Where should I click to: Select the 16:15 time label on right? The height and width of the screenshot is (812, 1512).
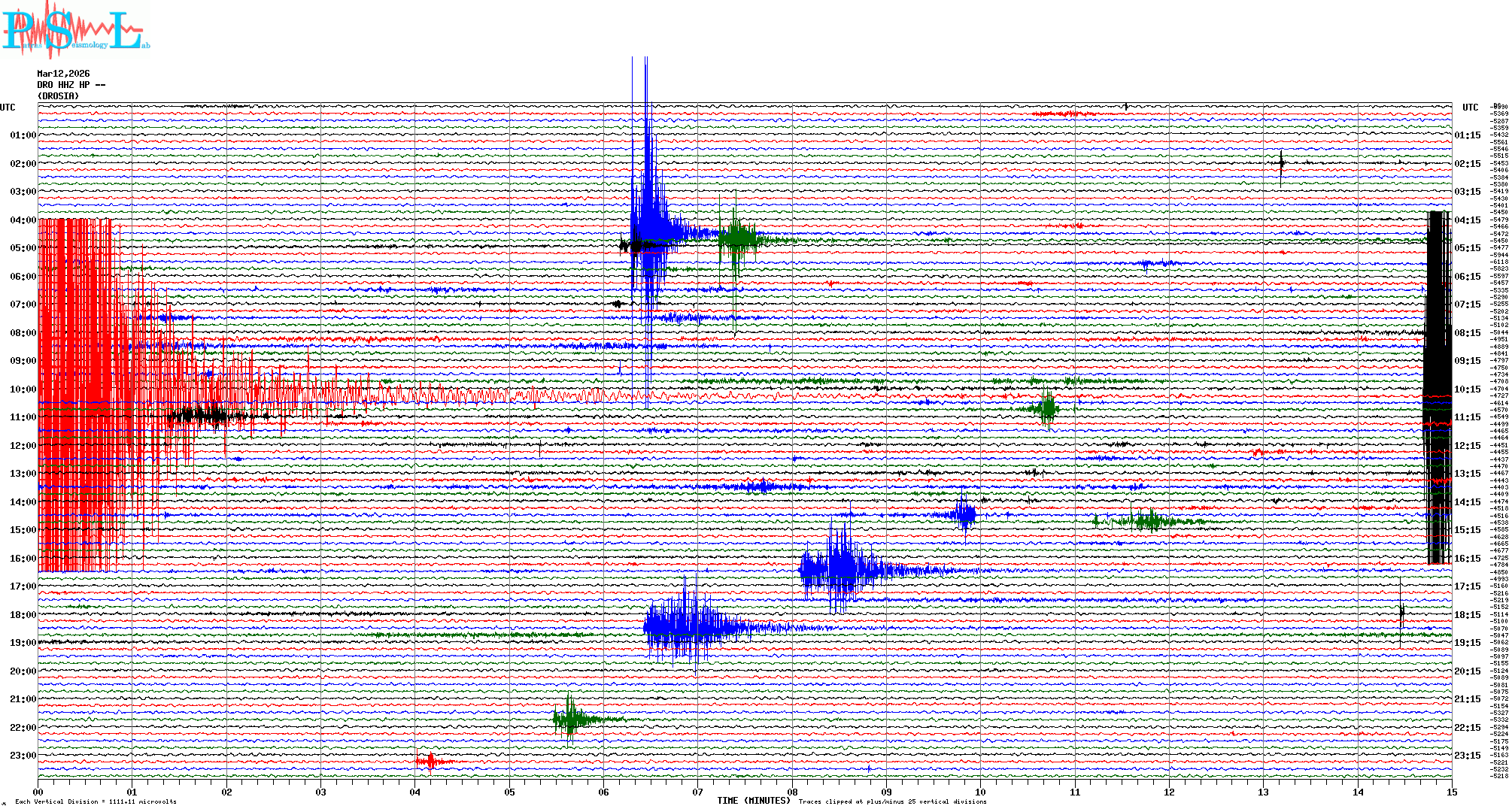(1468, 559)
